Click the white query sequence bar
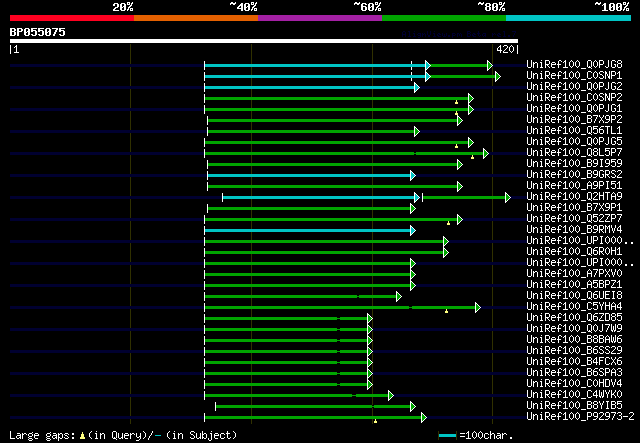640x443 pixels. pyautogui.click(x=264, y=41)
